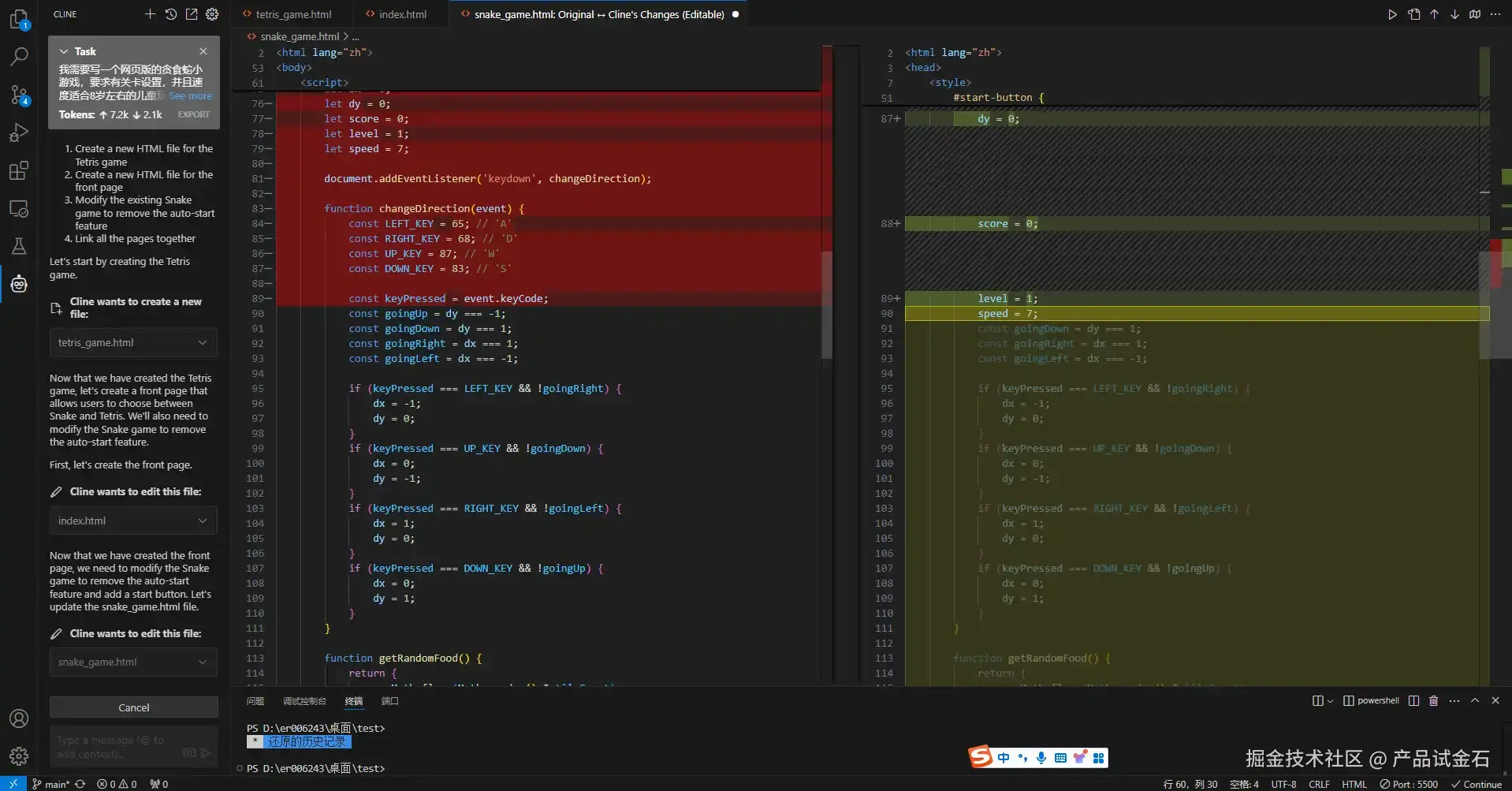Select the Cline robot icon in activity bar
1512x791 pixels.
(19, 284)
